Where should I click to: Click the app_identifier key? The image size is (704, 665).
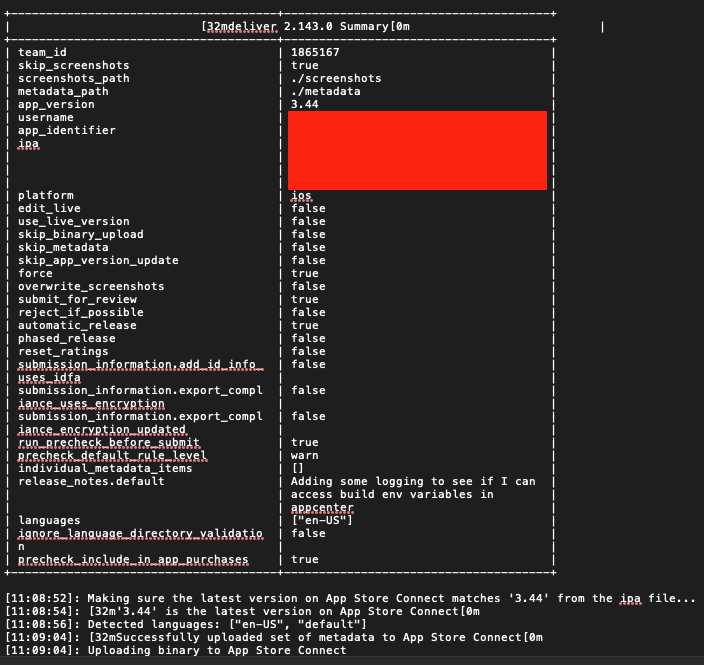pos(67,131)
